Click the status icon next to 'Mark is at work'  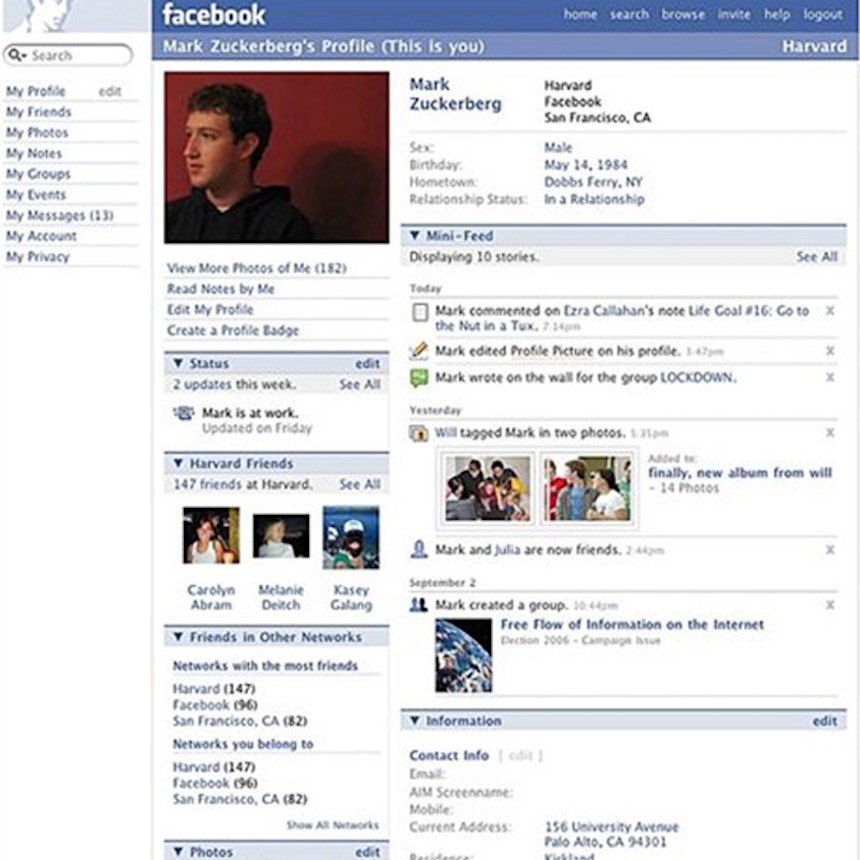(x=183, y=413)
